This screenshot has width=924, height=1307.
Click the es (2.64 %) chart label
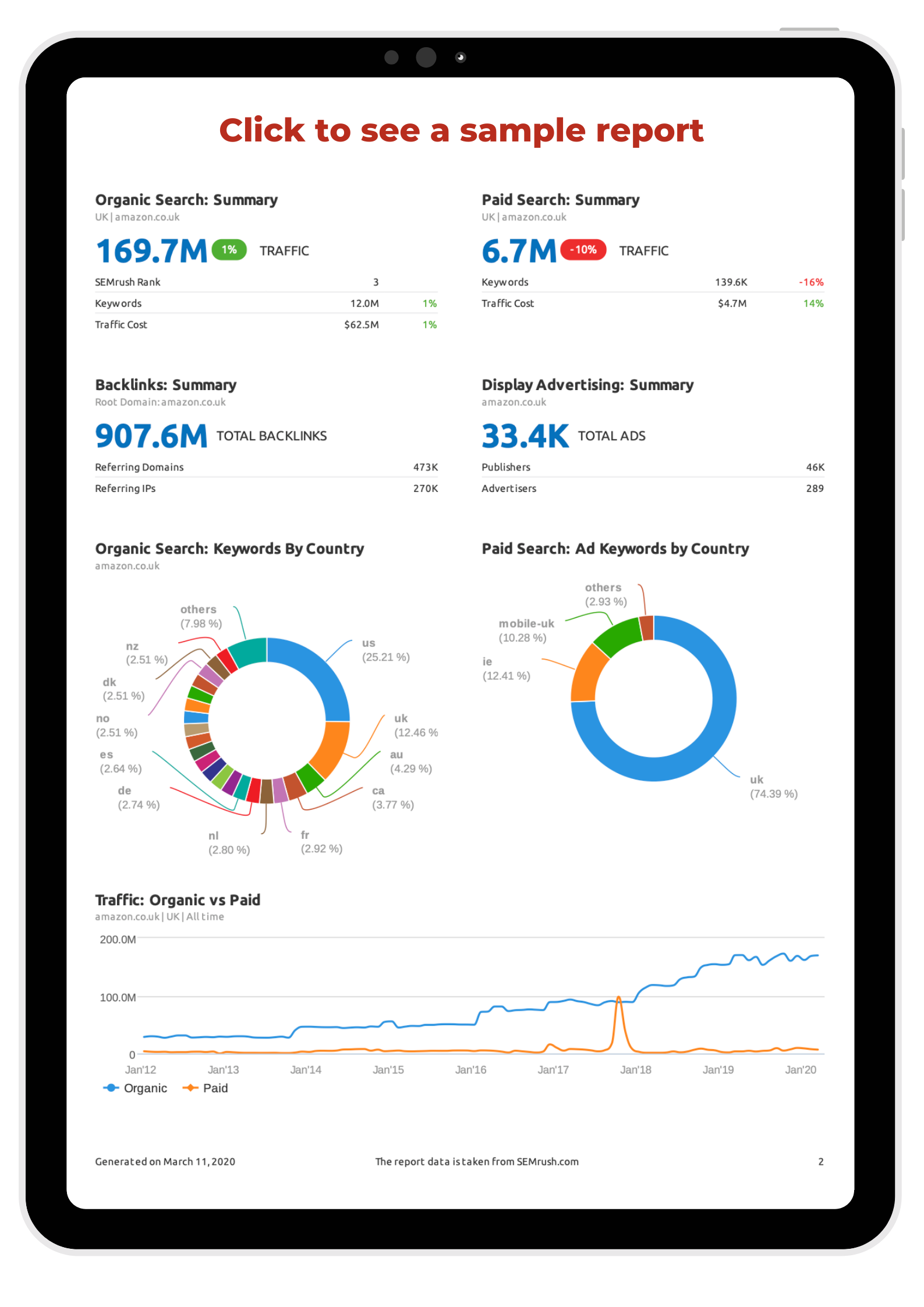coord(121,761)
